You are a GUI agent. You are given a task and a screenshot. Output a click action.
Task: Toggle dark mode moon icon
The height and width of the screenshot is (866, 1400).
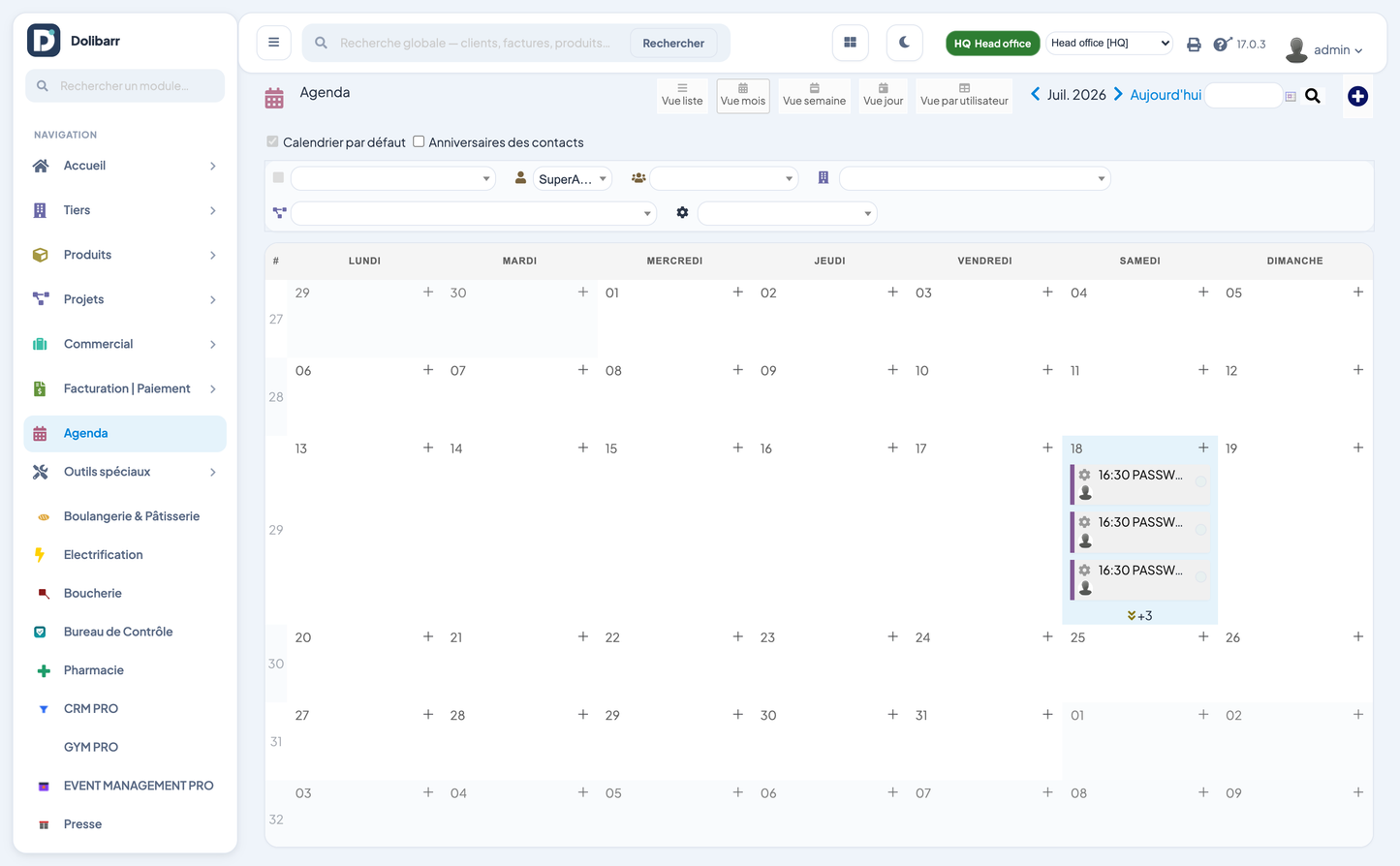[x=904, y=43]
